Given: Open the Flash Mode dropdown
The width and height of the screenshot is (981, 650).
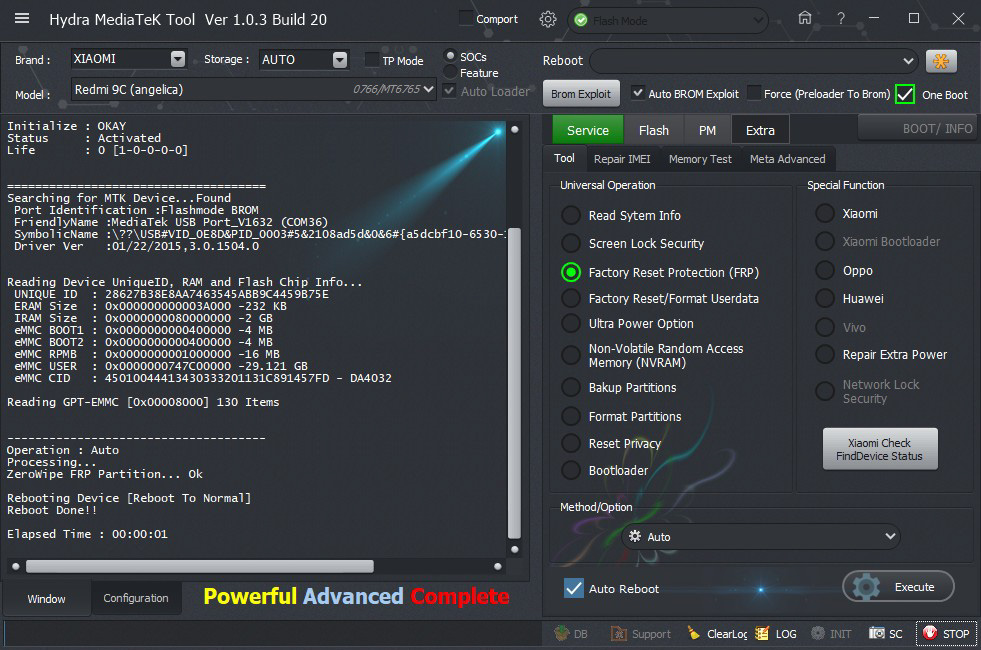Looking at the screenshot, I should (758, 21).
